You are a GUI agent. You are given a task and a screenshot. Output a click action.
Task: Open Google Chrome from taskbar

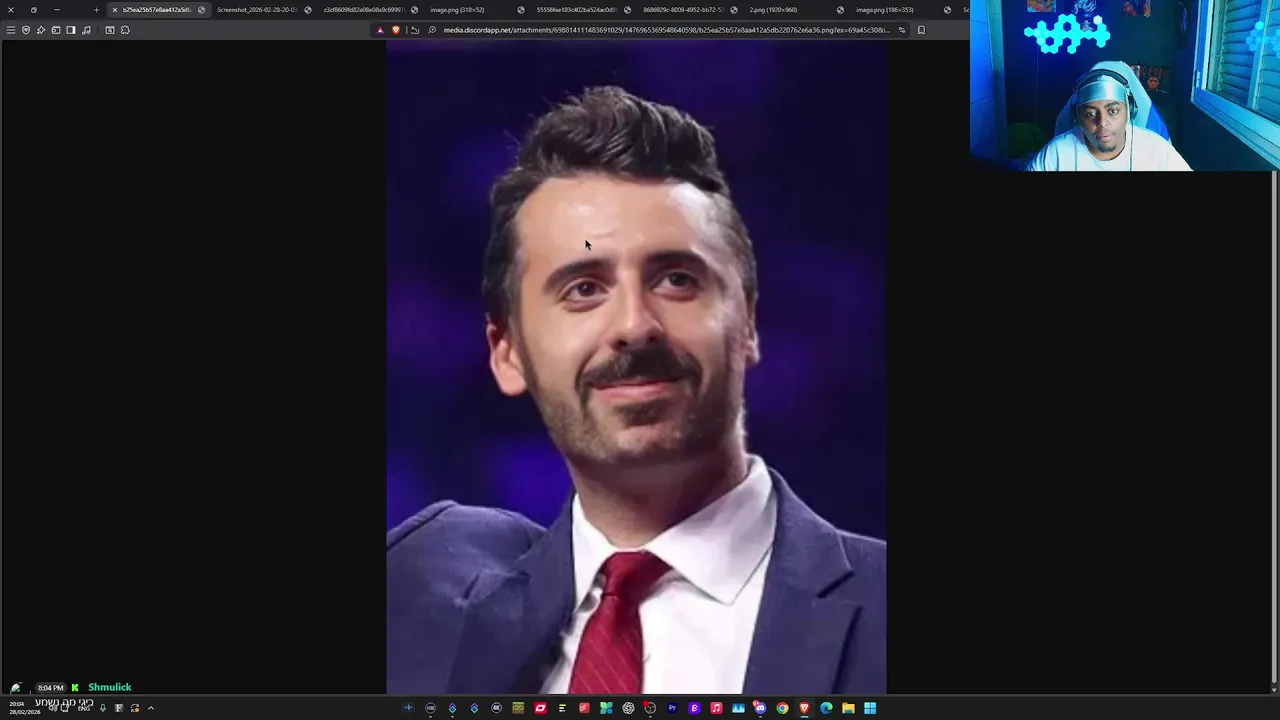coord(782,708)
